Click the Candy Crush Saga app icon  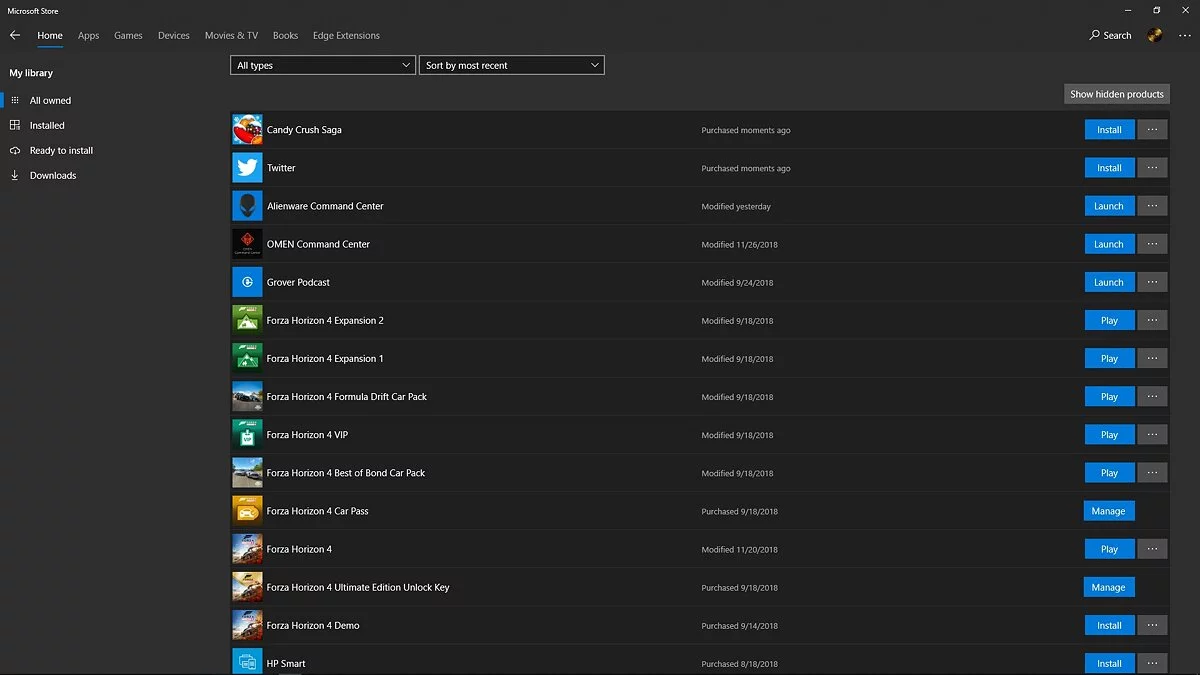(247, 130)
